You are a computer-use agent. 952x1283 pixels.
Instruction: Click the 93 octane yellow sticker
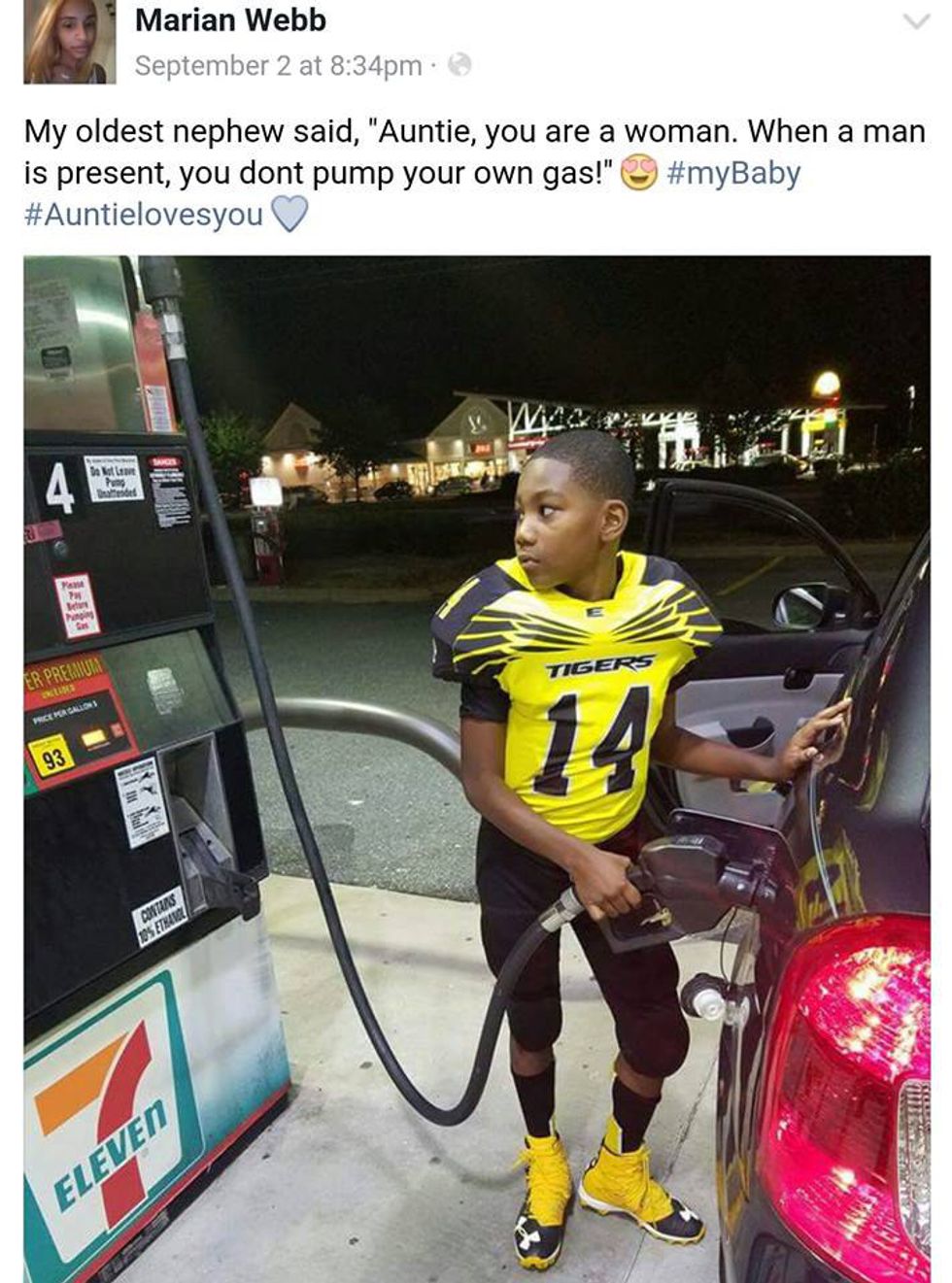pos(53,758)
